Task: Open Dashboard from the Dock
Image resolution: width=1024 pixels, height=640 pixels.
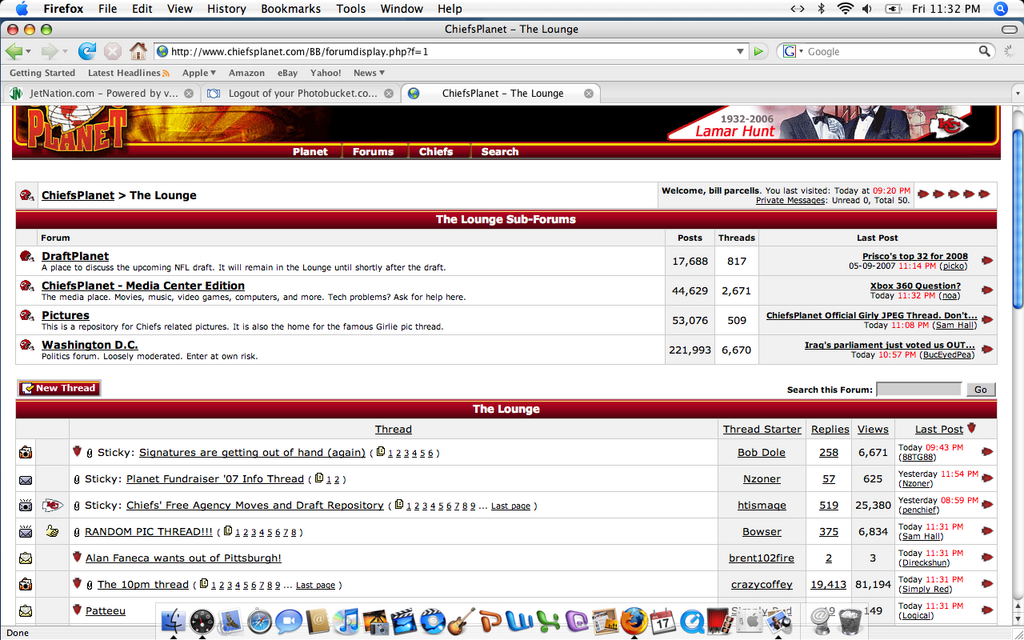Action: pyautogui.click(x=202, y=620)
